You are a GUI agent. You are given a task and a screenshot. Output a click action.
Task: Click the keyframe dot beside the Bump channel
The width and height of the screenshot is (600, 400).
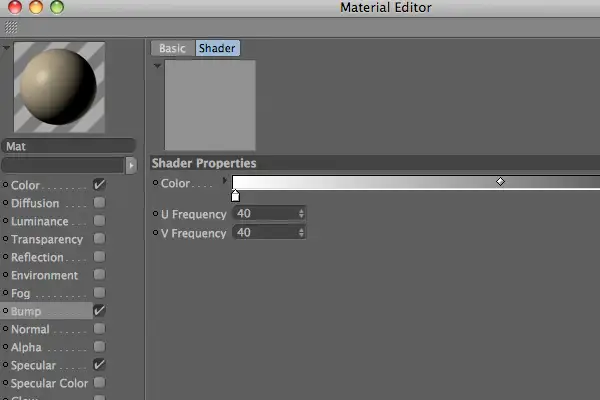coord(5,311)
